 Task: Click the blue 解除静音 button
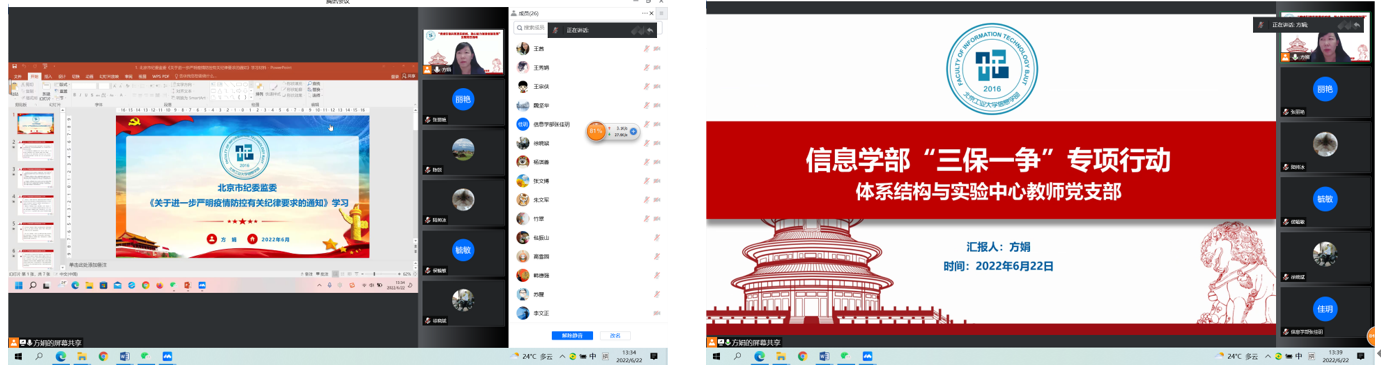573,336
